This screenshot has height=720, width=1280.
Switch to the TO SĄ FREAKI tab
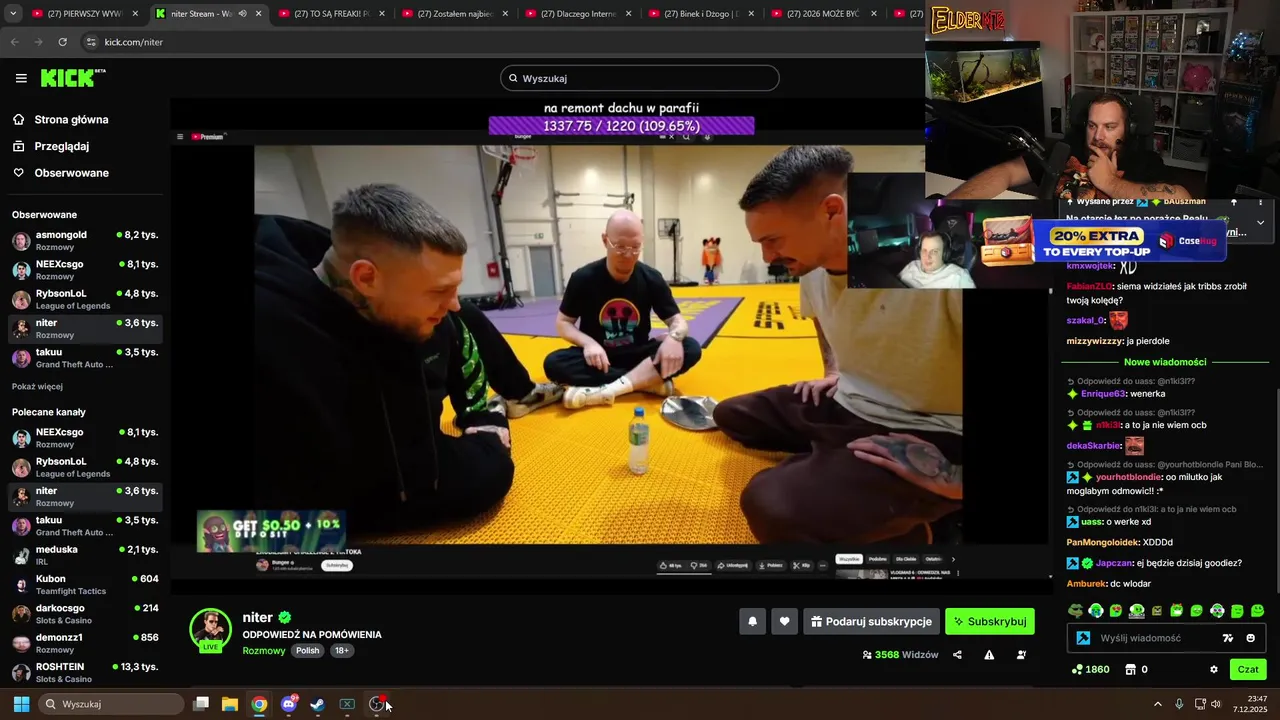click(x=331, y=14)
